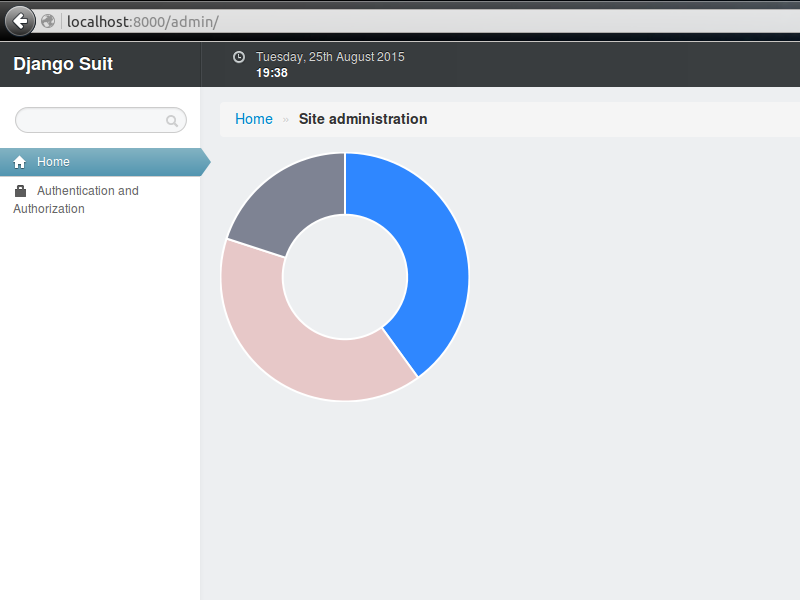
Task: Click the padlock icon beside Authentication and Authorization
Action: [x=20, y=190]
